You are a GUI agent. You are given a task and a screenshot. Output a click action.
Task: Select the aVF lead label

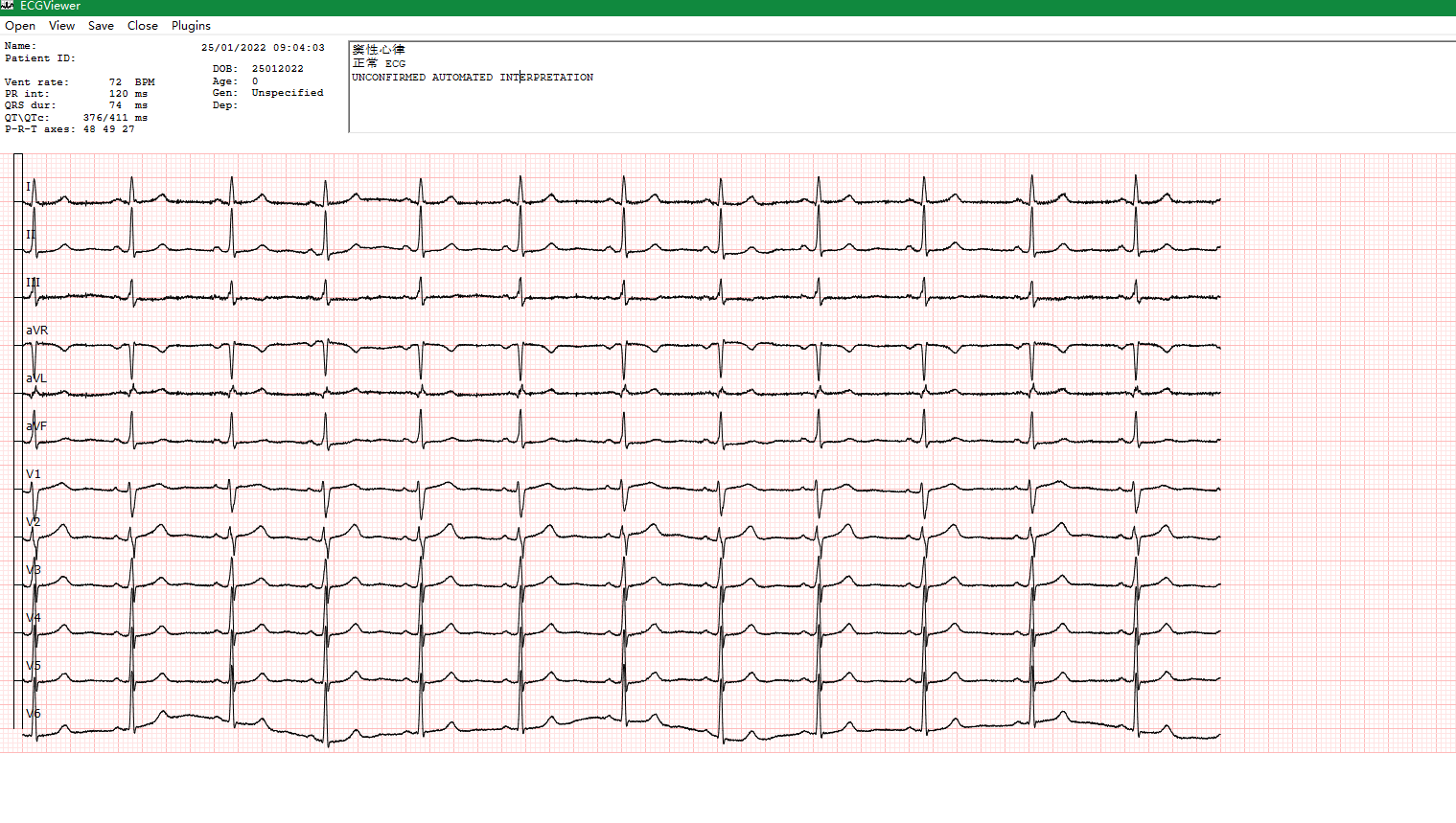tap(34, 425)
